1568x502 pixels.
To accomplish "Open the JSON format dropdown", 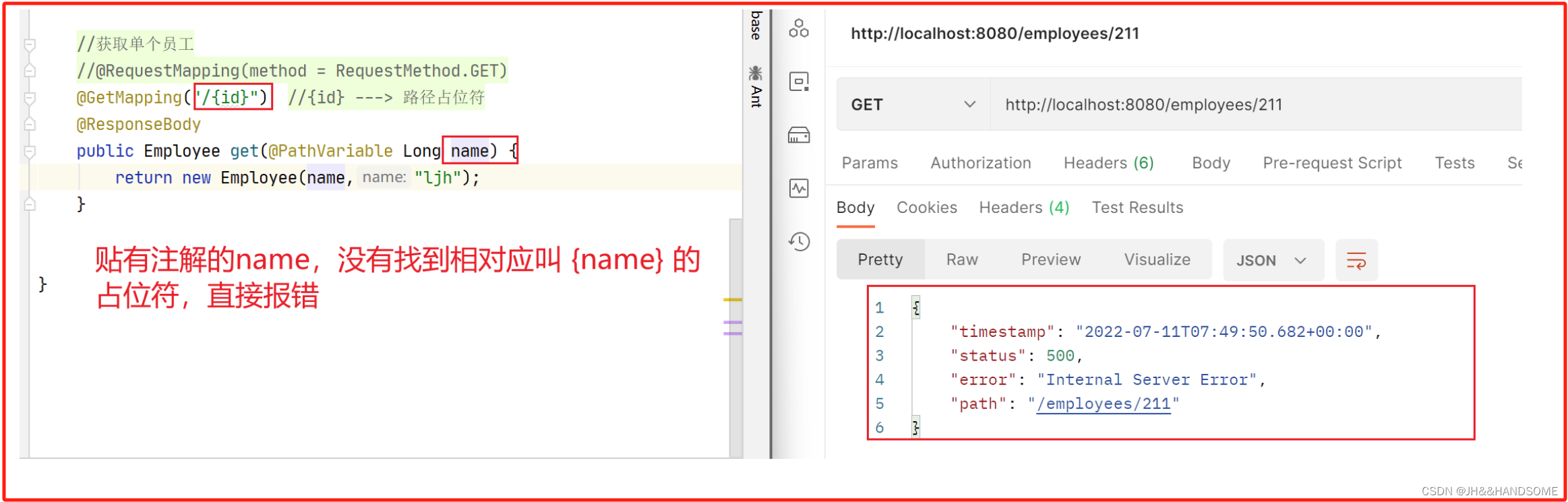I will 1273,260.
